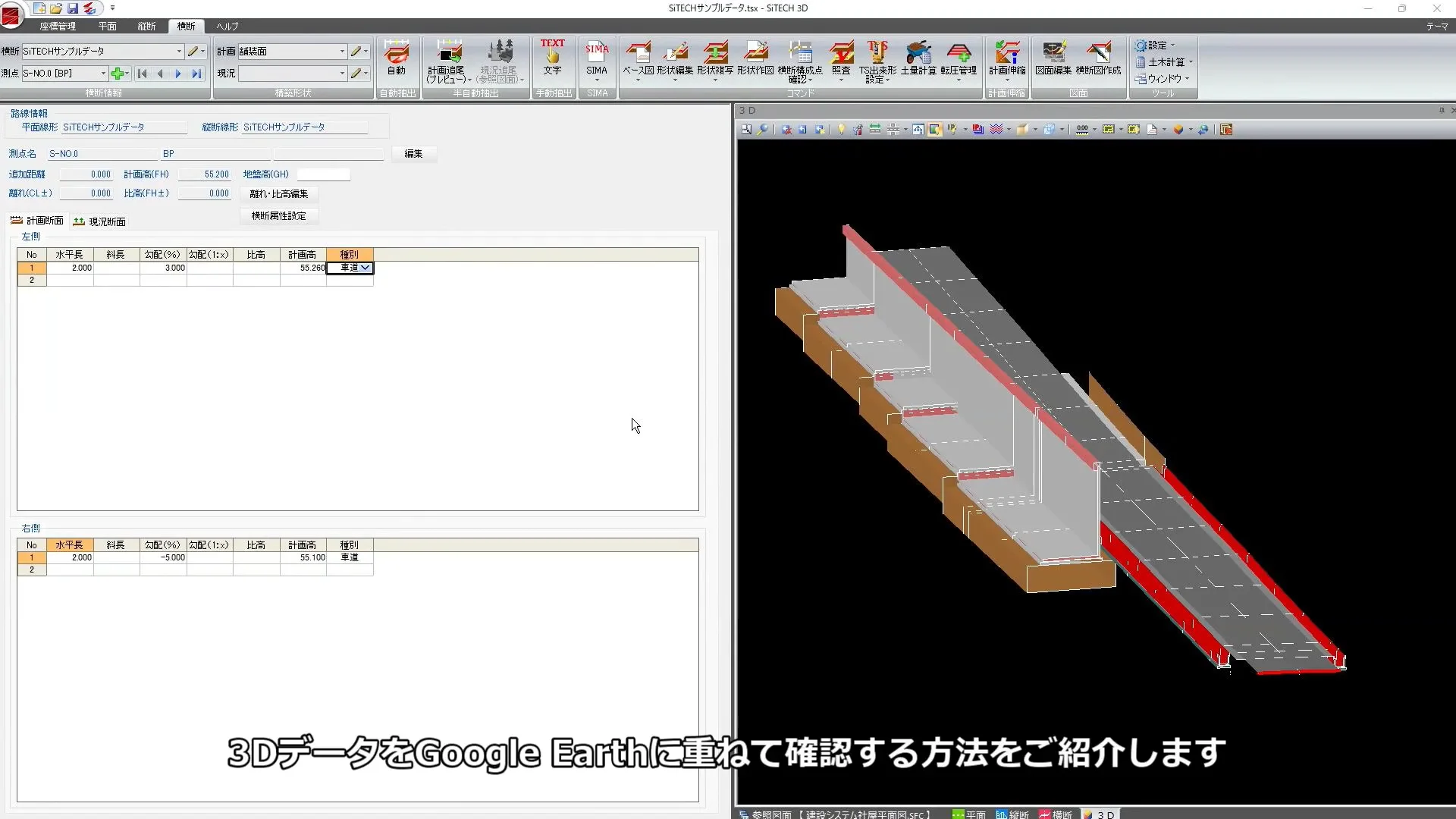Click the zoom magnifier in 3D toolbar
Image resolution: width=1456 pixels, height=819 pixels.
coord(763,130)
